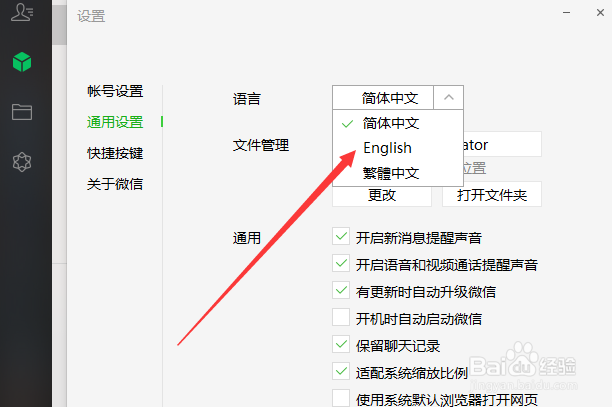Toggle 开启语音和视频通话提醒声音 checkbox
612x407 pixels.
[x=341, y=263]
